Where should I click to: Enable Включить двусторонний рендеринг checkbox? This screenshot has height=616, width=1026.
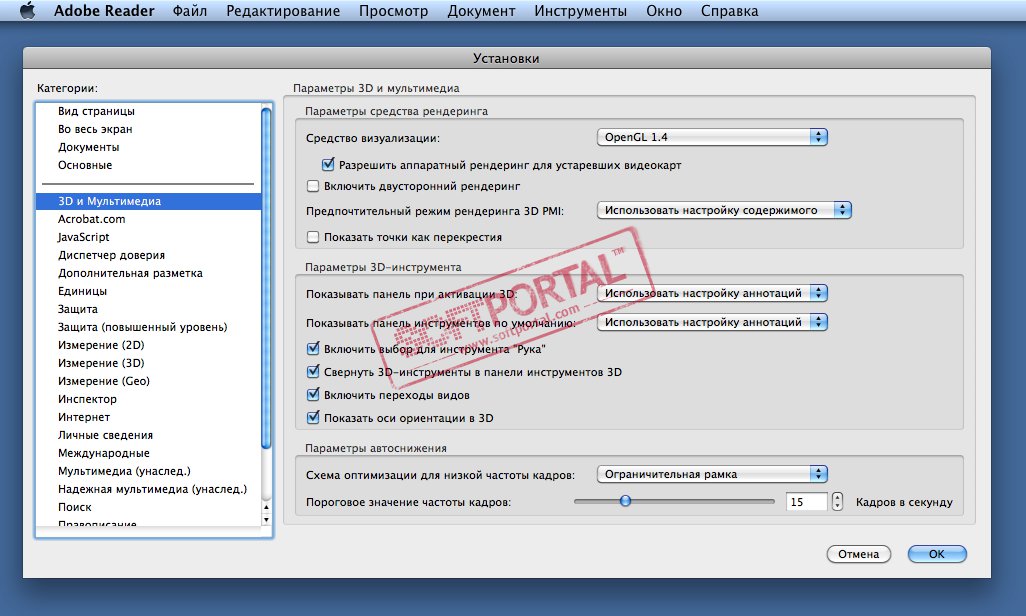click(313, 186)
